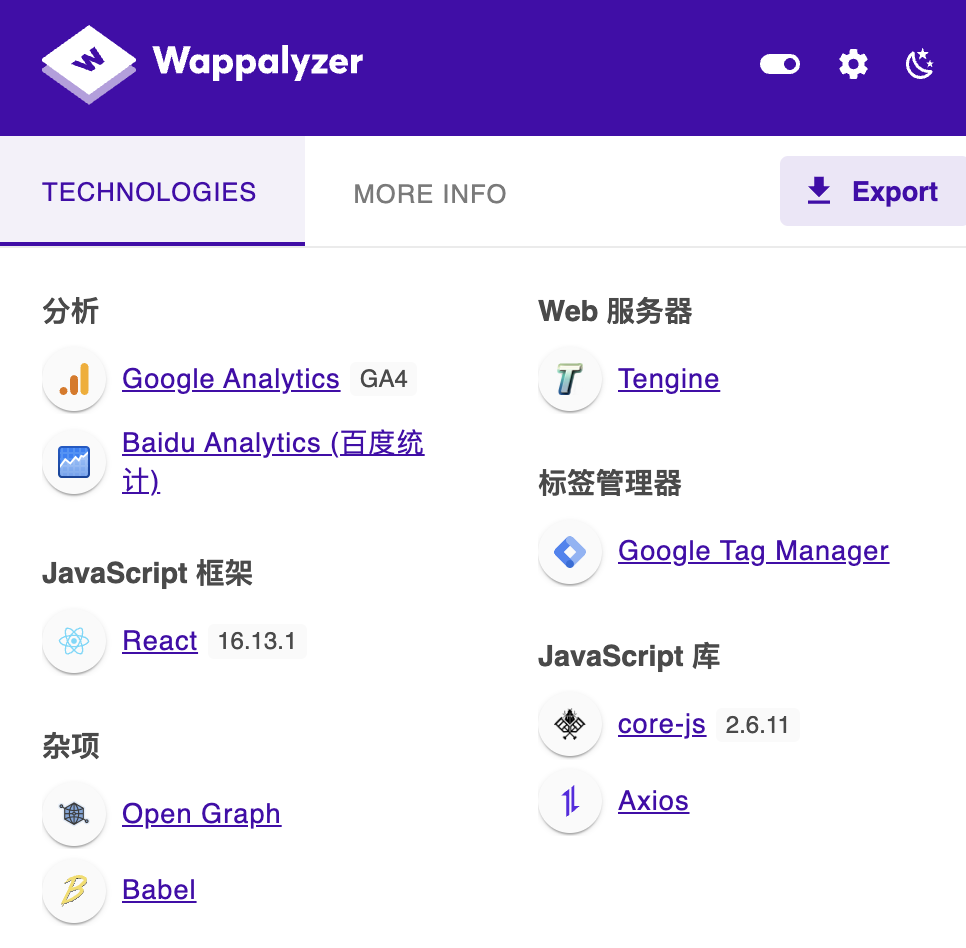The height and width of the screenshot is (948, 966).
Task: Open settings via the gear icon
Action: coord(853,64)
